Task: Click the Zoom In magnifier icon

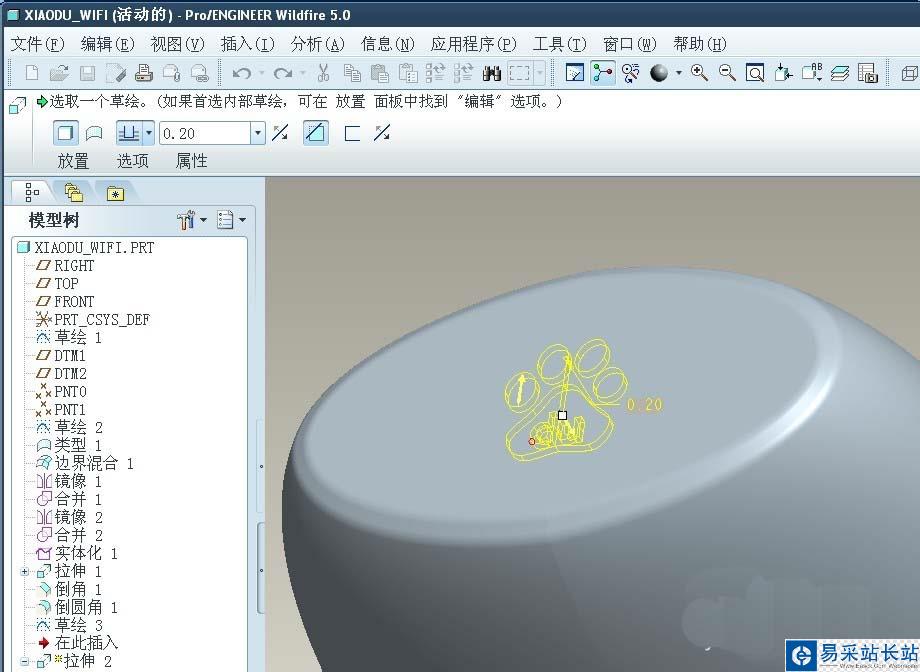Action: click(x=699, y=73)
